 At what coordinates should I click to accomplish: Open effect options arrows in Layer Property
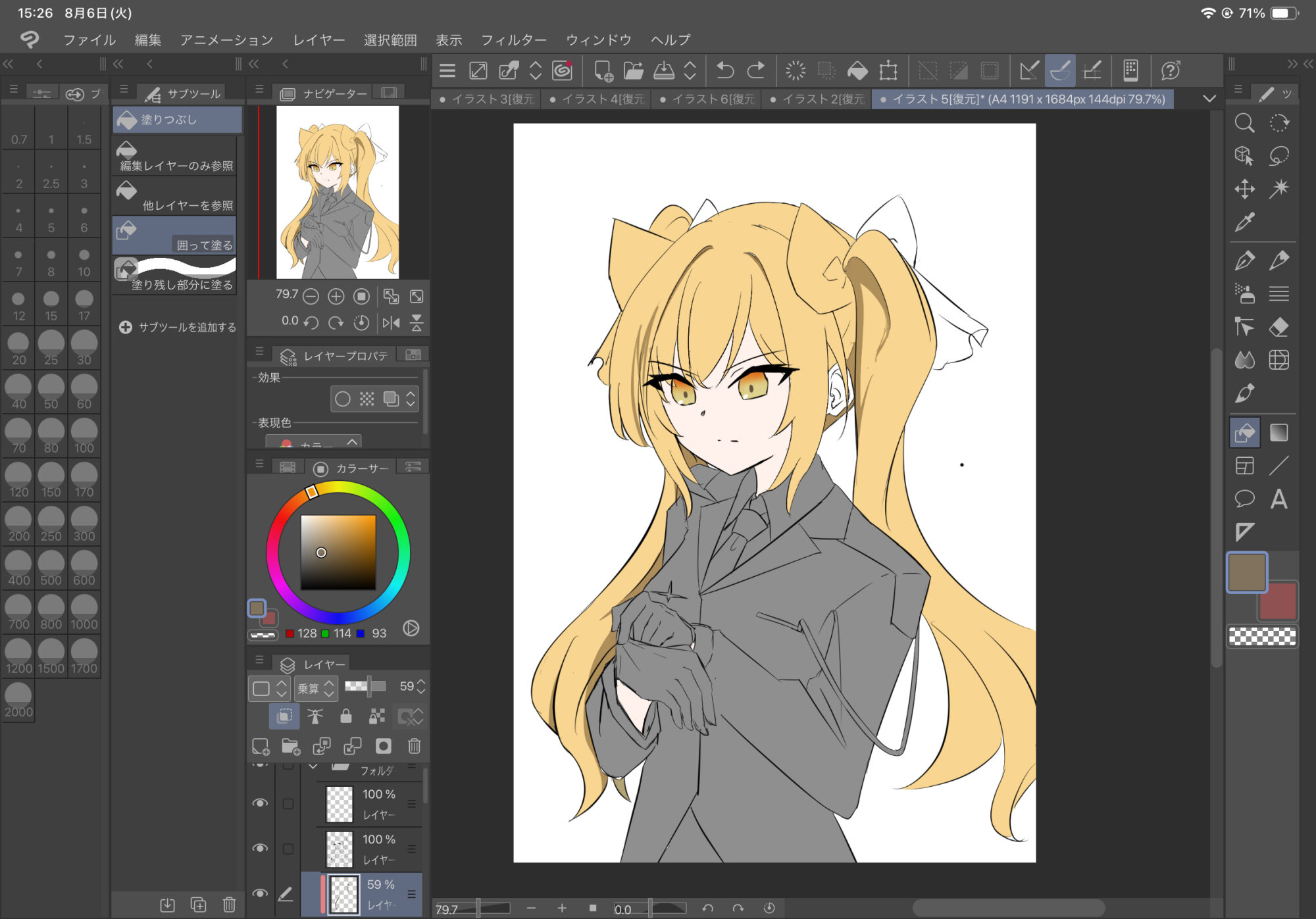point(411,399)
